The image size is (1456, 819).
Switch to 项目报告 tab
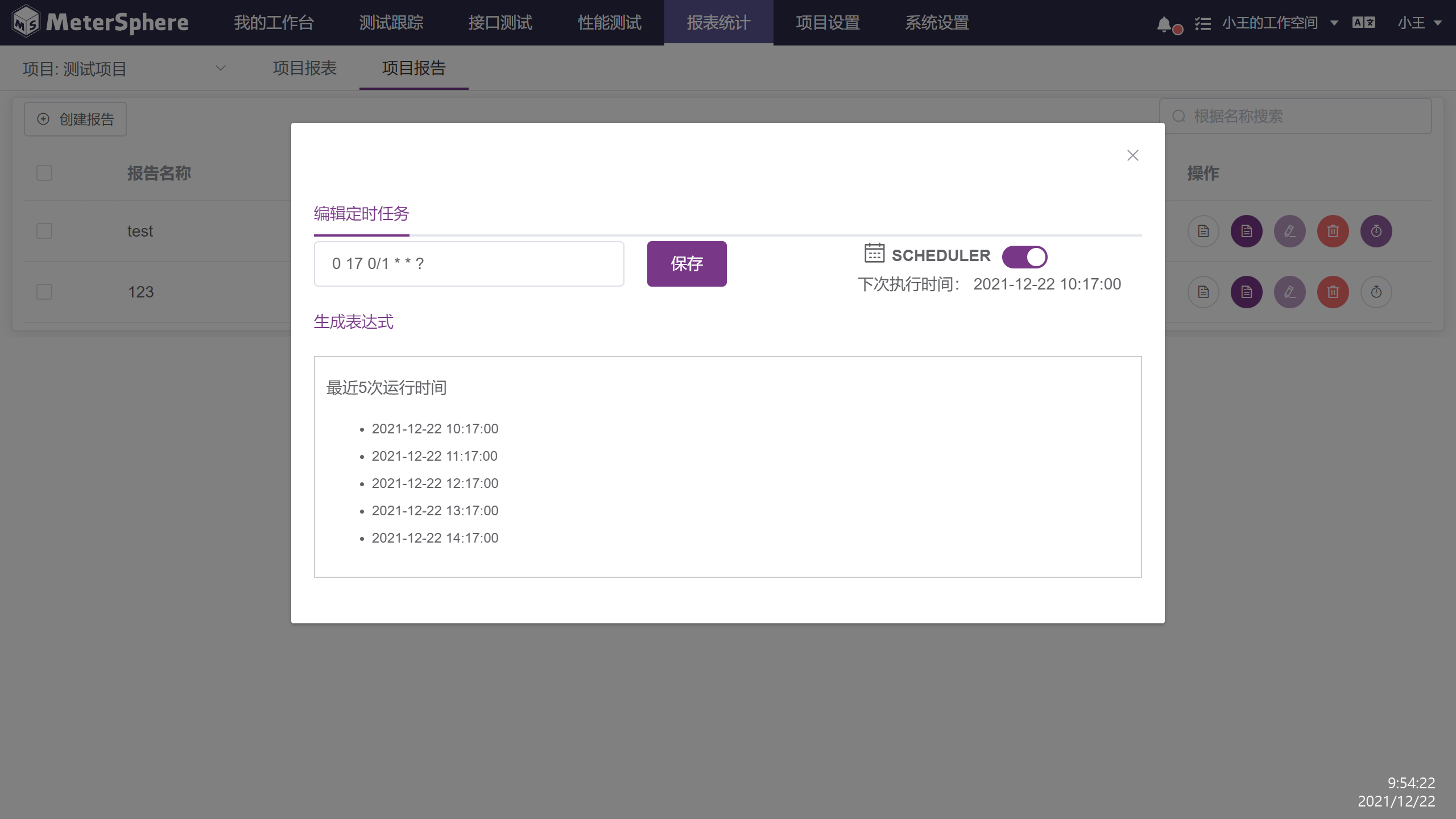[414, 68]
